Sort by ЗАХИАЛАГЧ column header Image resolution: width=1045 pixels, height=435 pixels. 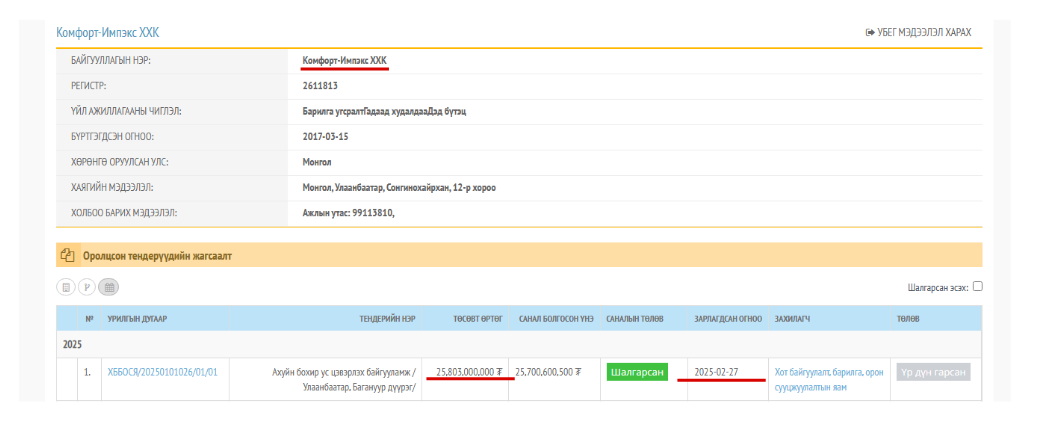click(x=792, y=319)
